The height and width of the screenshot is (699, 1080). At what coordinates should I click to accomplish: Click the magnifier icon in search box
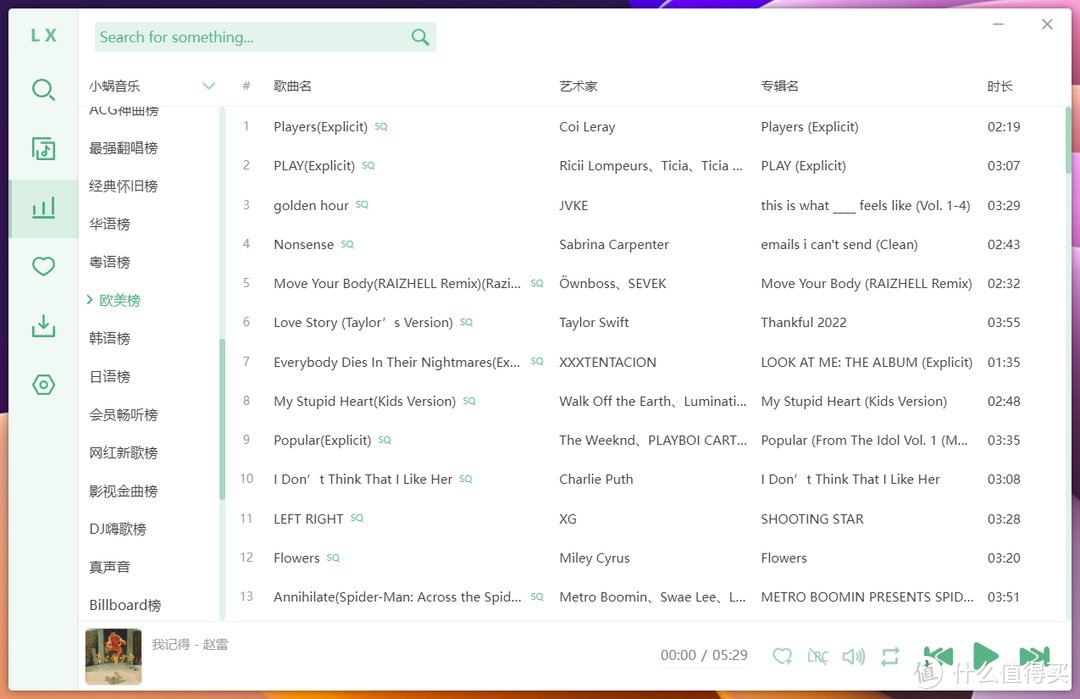click(x=420, y=38)
